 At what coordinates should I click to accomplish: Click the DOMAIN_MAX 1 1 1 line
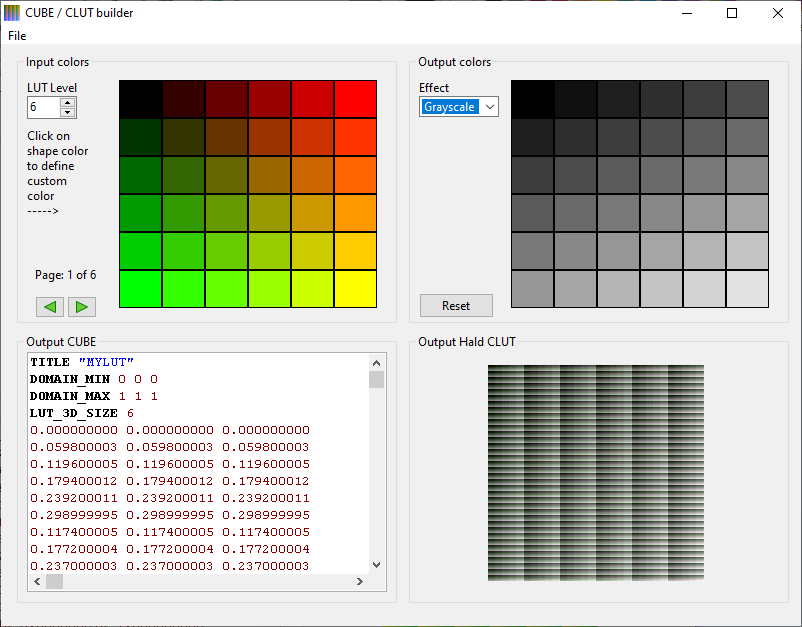94,396
